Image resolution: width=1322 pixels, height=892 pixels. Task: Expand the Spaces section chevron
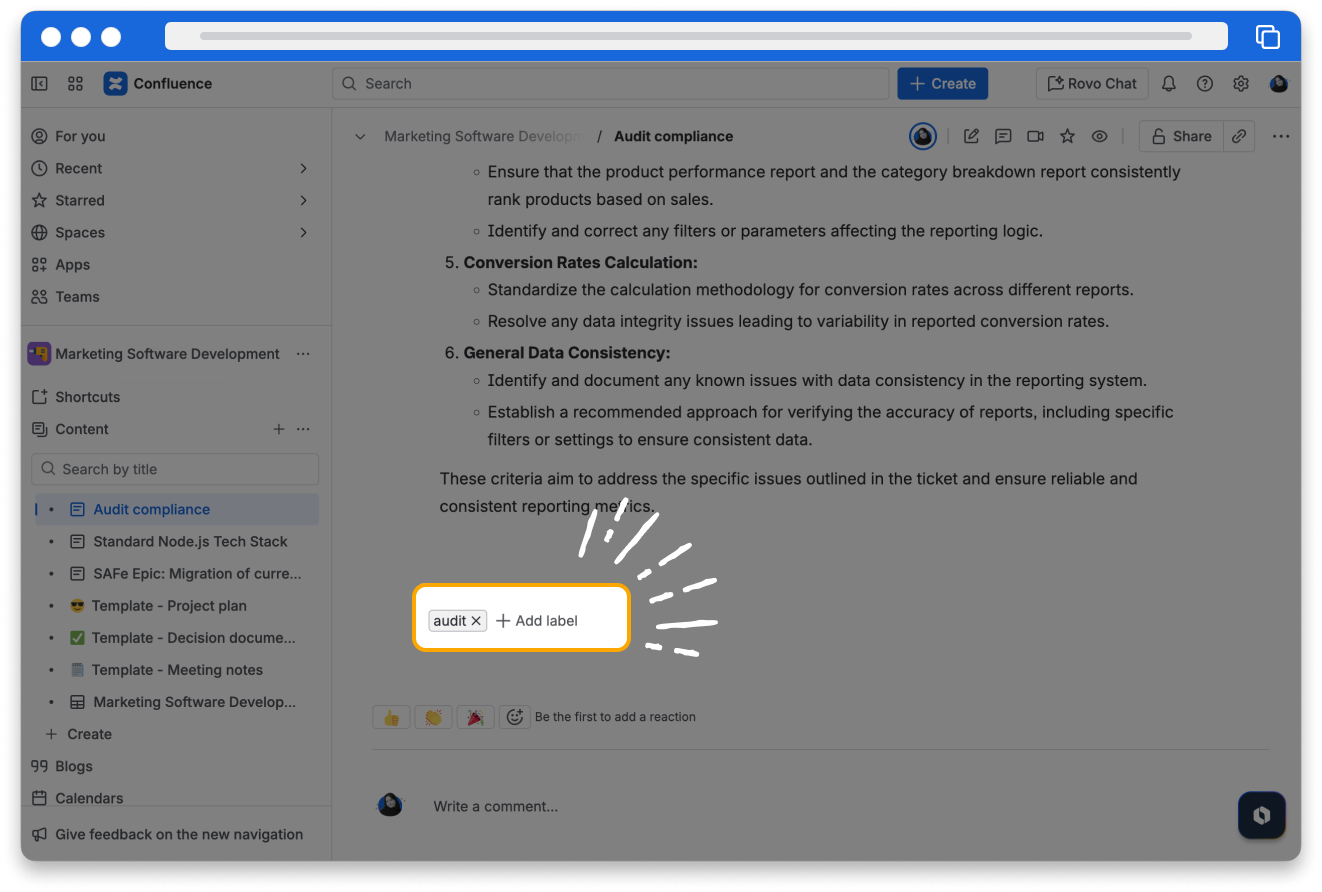tap(304, 232)
